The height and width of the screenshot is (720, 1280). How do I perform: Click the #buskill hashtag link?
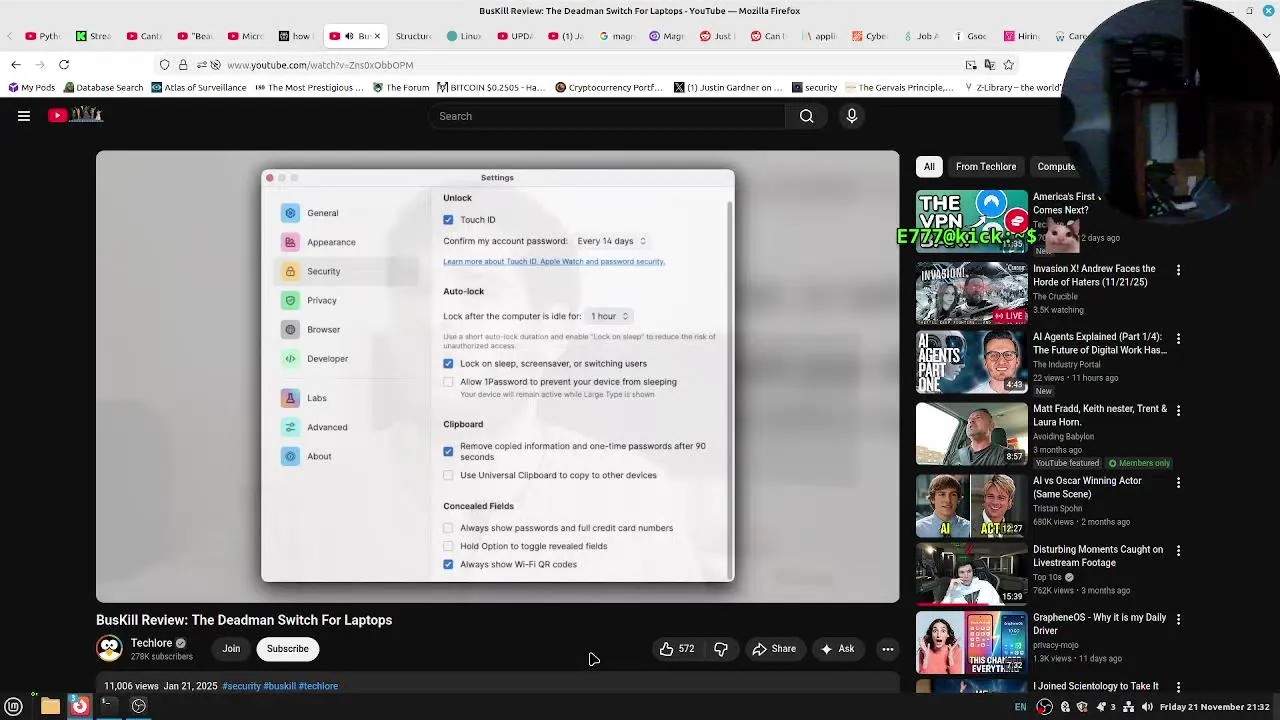click(279, 686)
